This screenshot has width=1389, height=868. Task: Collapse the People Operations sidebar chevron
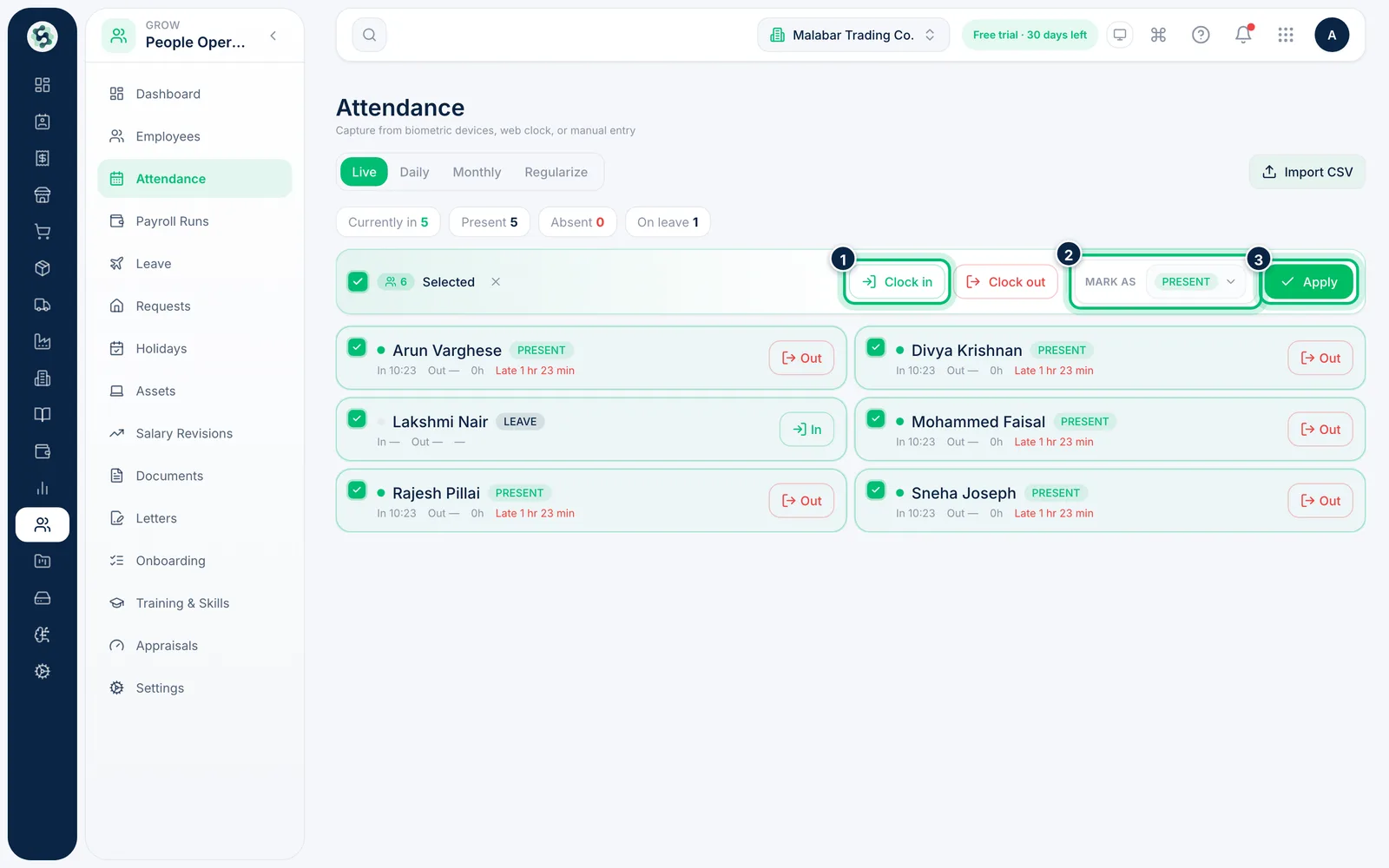tap(273, 36)
